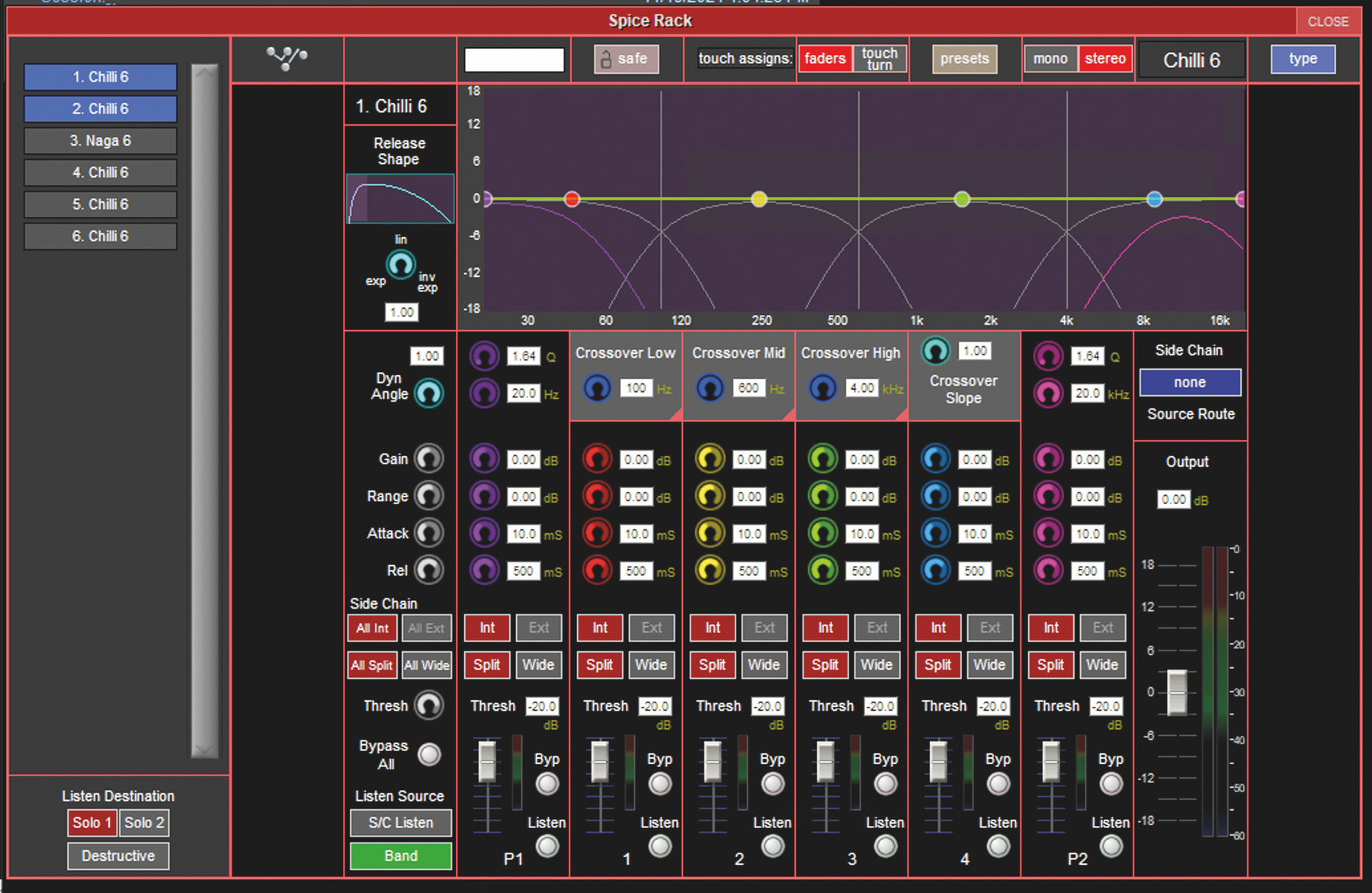
Task: Switch band 4 to Wide mode
Action: pyautogui.click(x=989, y=665)
